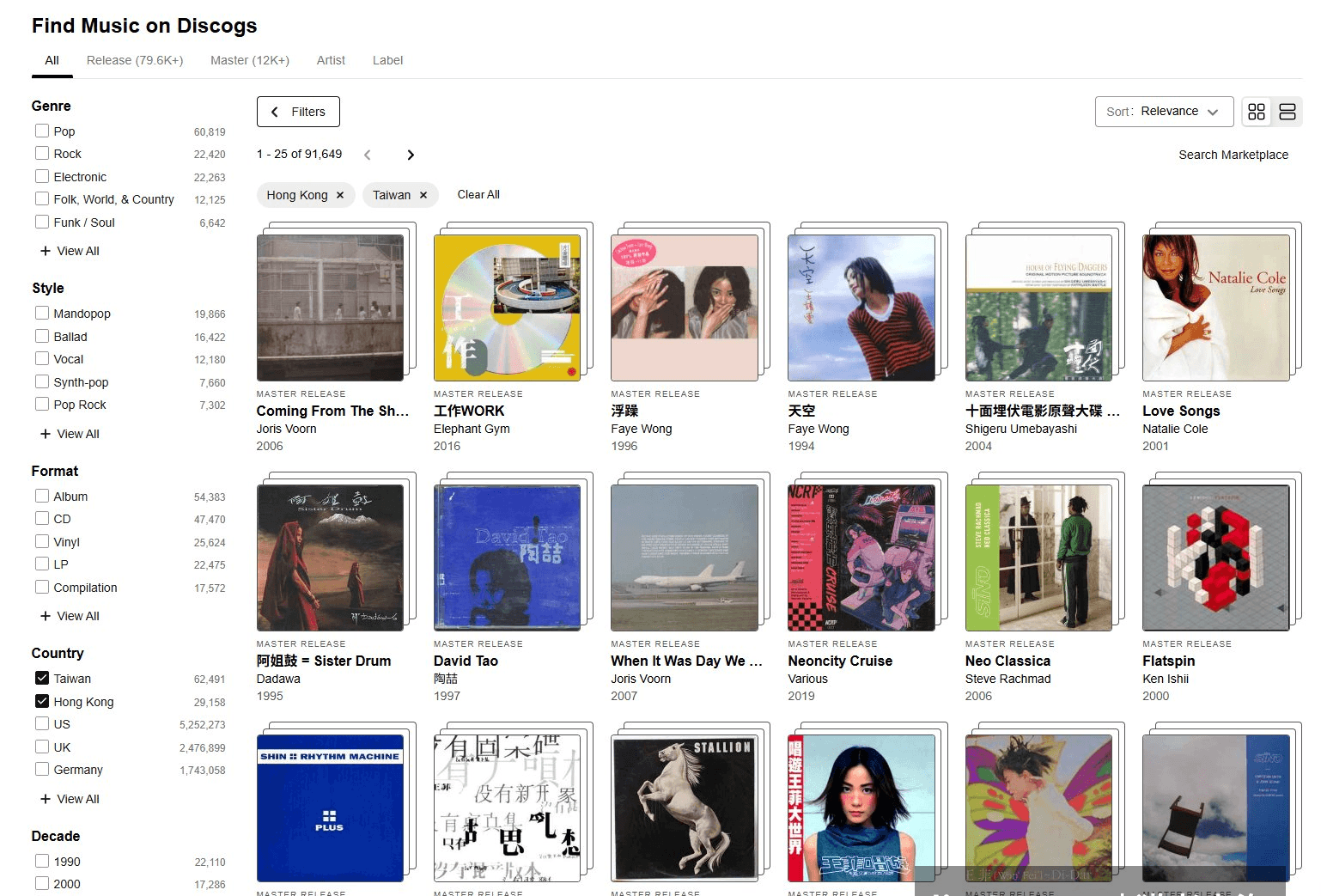Open the Stallion horse album cover
The height and width of the screenshot is (896, 1321).
(x=684, y=808)
